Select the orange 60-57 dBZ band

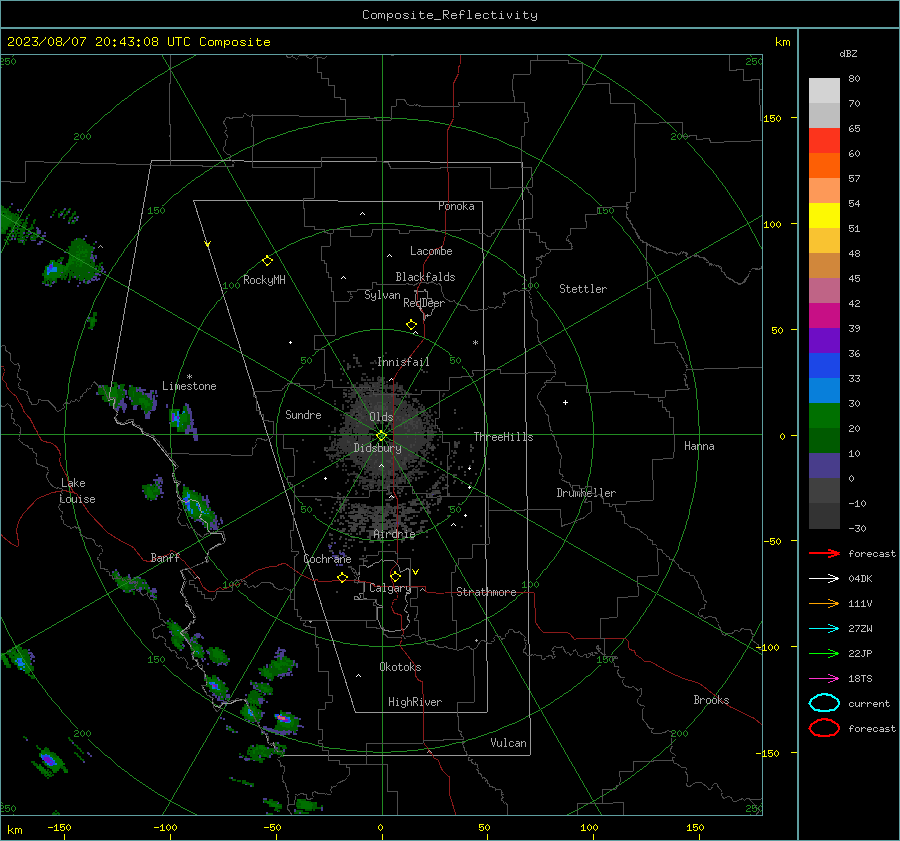pos(824,166)
